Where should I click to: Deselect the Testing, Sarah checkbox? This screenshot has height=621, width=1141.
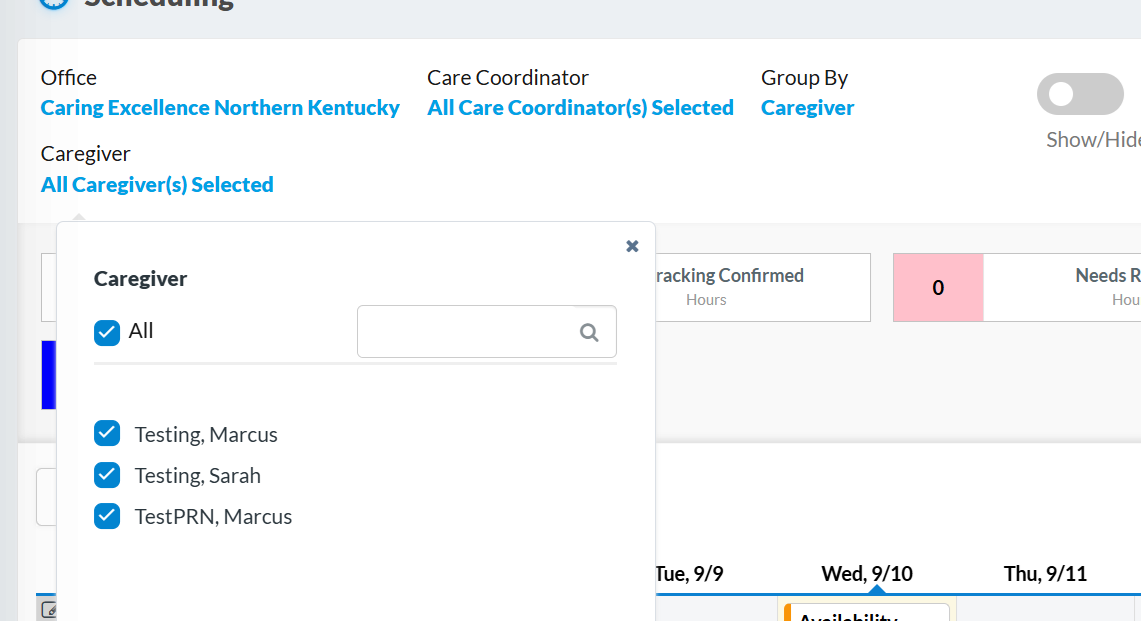coord(107,475)
